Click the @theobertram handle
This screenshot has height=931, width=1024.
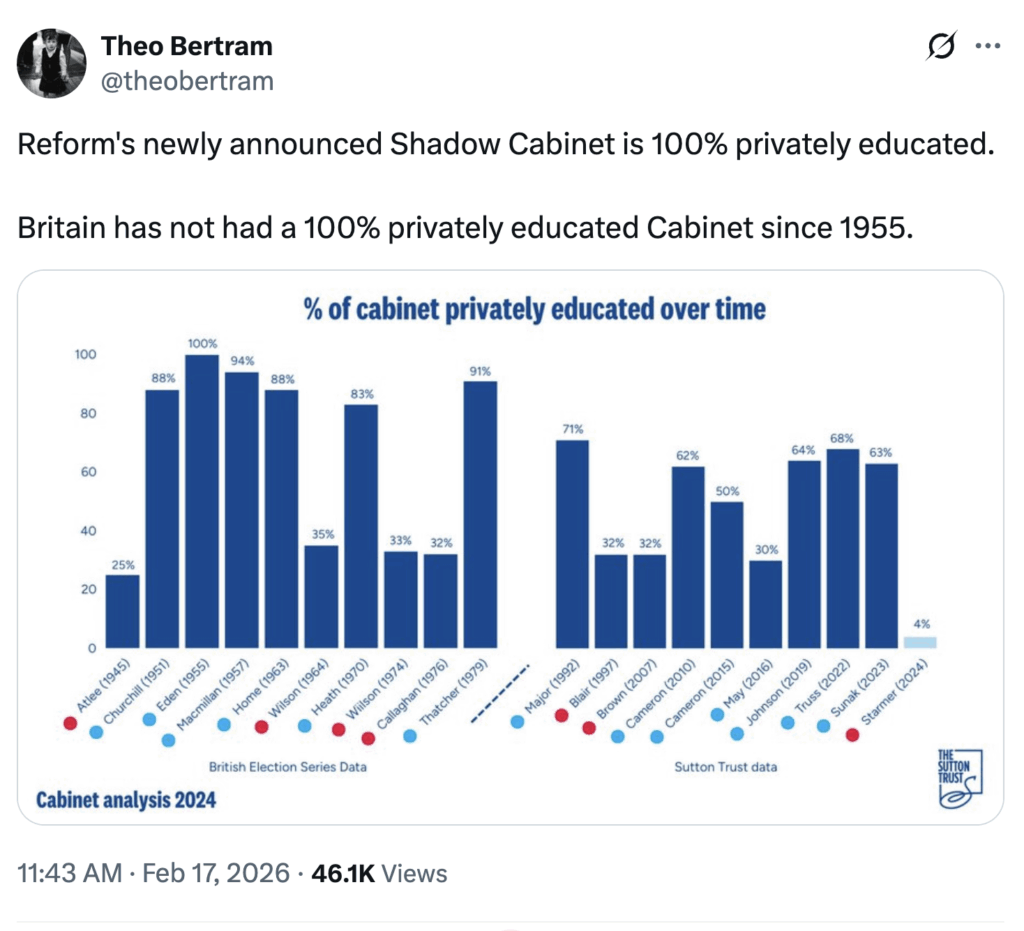[x=186, y=80]
